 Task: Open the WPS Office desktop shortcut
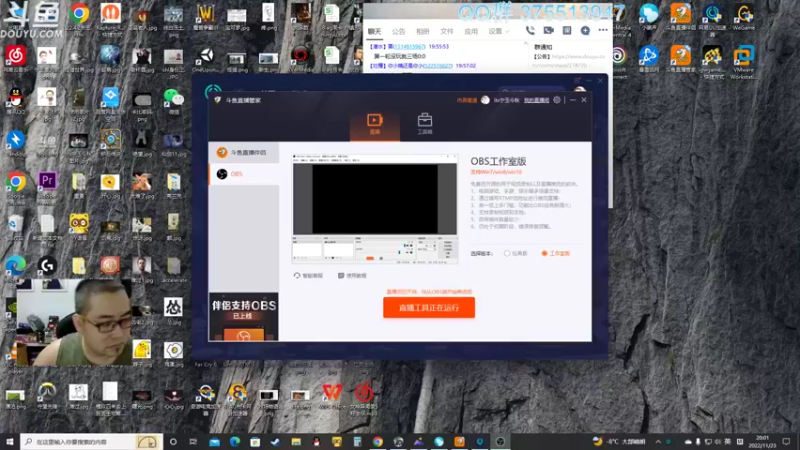click(x=332, y=396)
